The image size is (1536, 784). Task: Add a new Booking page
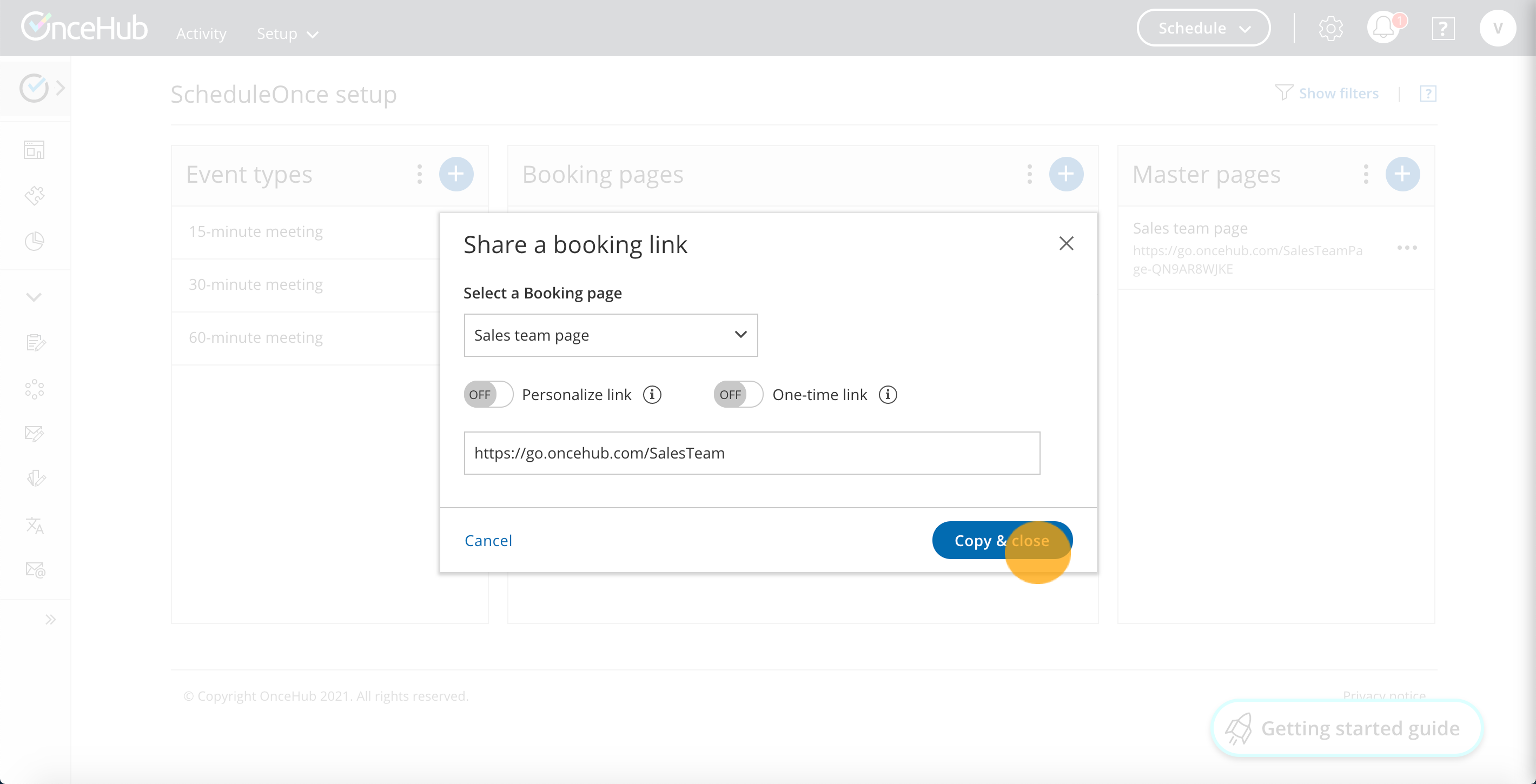(1066, 174)
